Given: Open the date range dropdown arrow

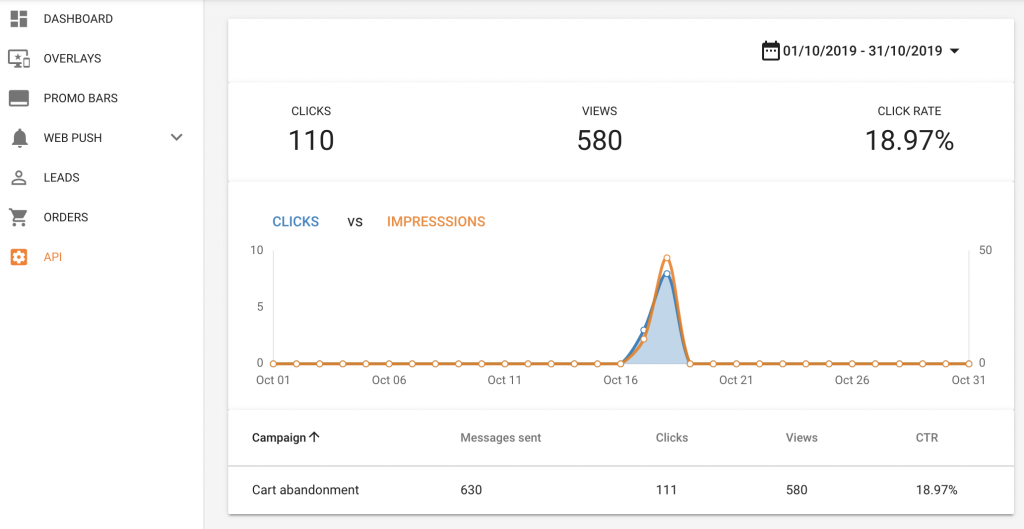Looking at the screenshot, I should coord(954,52).
